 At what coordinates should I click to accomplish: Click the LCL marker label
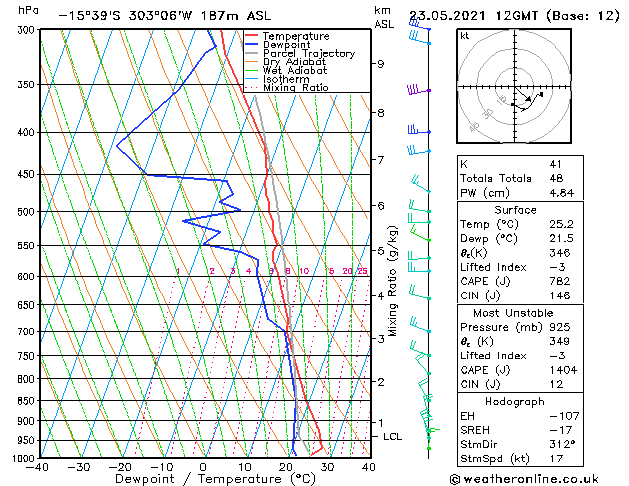tap(392, 437)
